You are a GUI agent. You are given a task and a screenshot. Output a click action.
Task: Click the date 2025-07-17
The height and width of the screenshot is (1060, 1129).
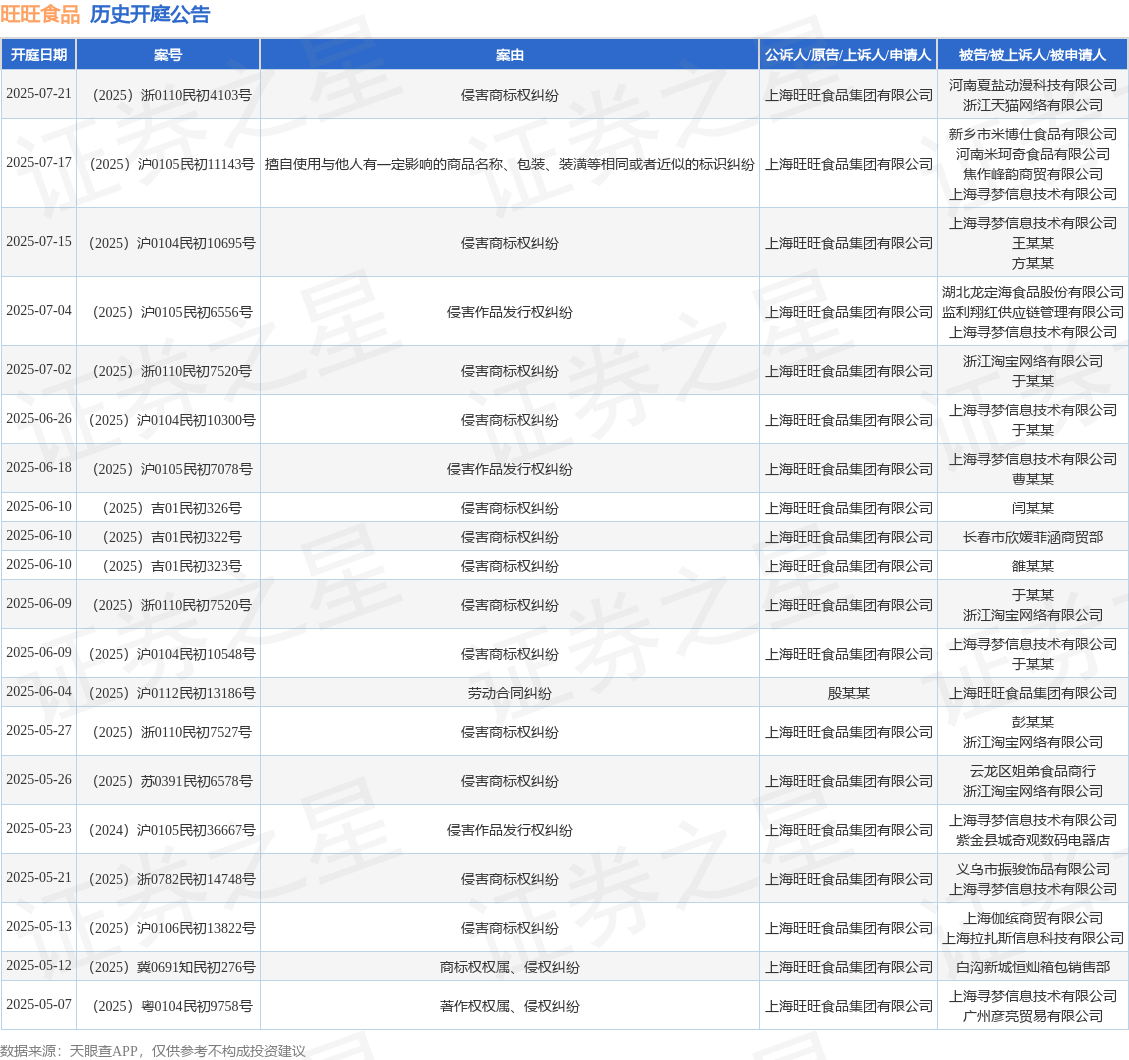pos(39,163)
